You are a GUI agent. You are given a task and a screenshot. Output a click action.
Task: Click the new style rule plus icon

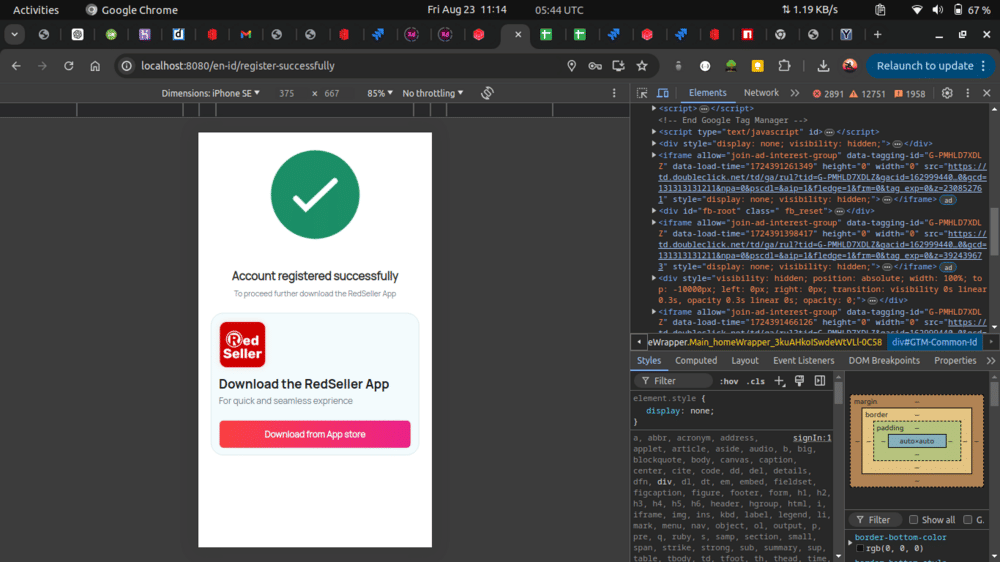click(x=779, y=381)
